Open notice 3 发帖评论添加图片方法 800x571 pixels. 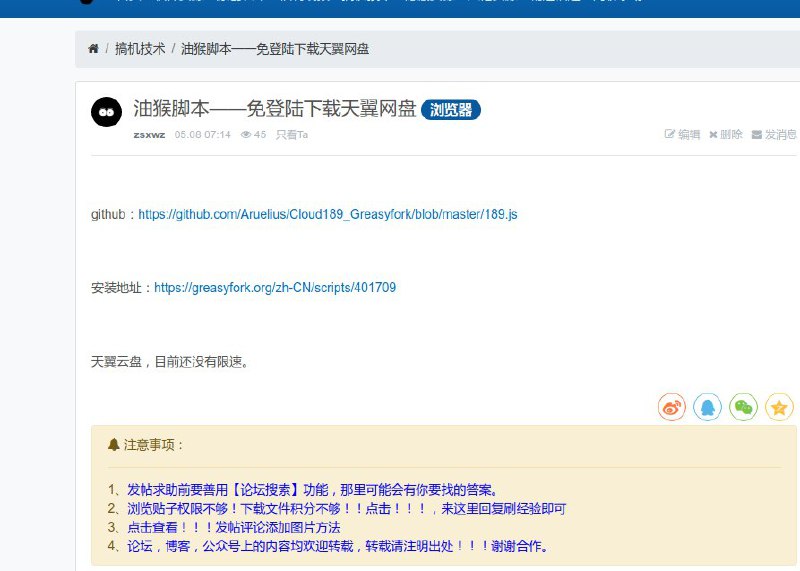[x=234, y=528]
